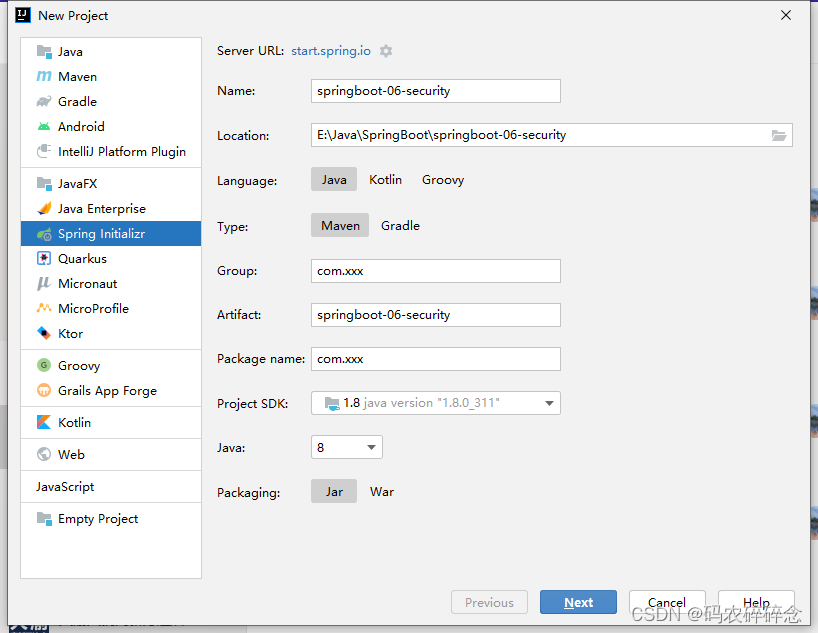Open the start.spring.io link
818x633 pixels.
(331, 51)
